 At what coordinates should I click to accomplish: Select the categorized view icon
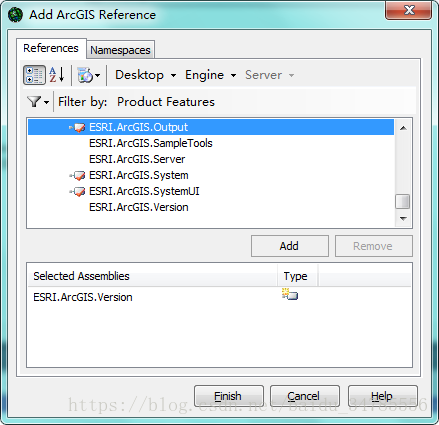tap(34, 75)
